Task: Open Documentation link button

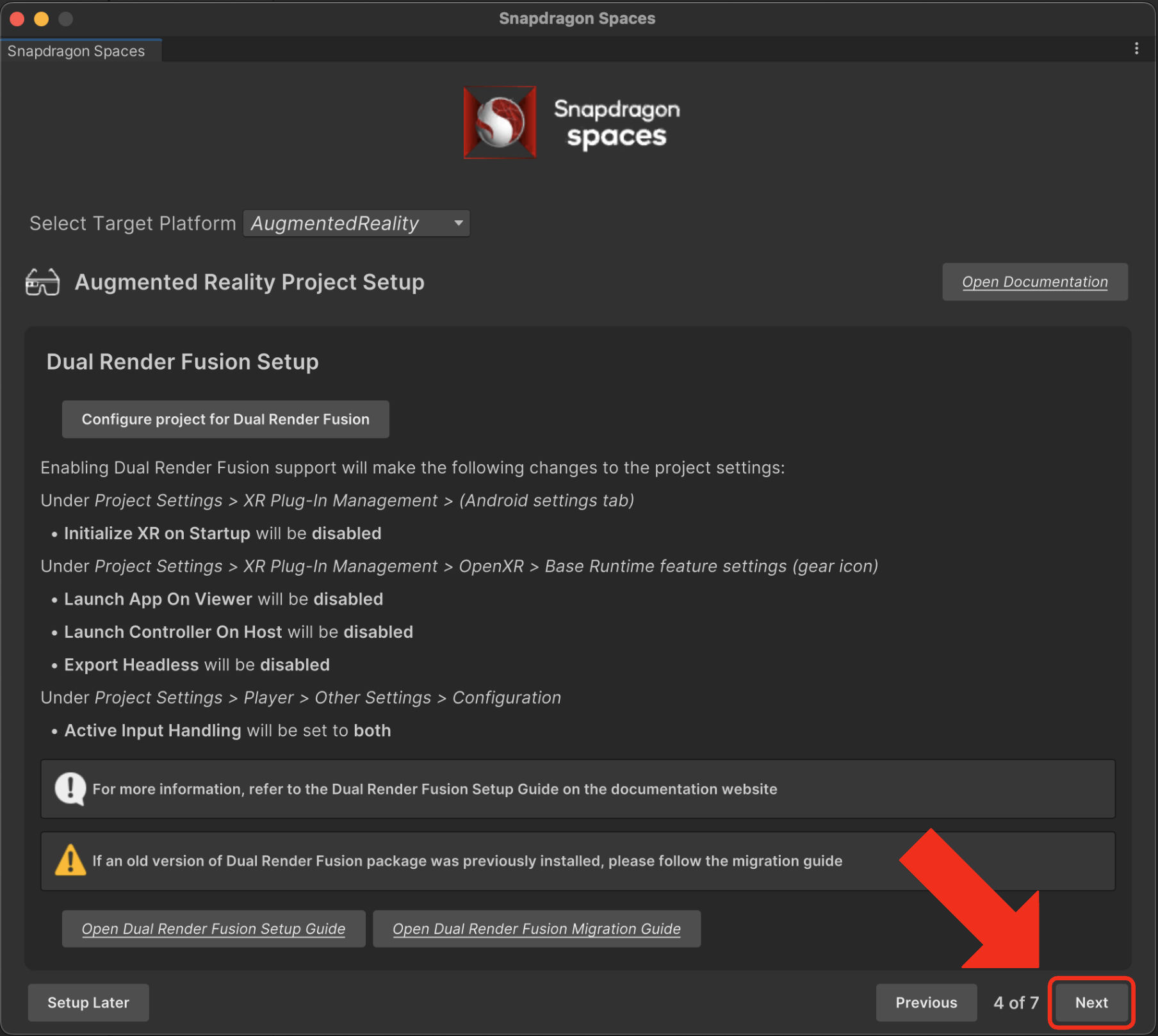Action: pos(1034,282)
